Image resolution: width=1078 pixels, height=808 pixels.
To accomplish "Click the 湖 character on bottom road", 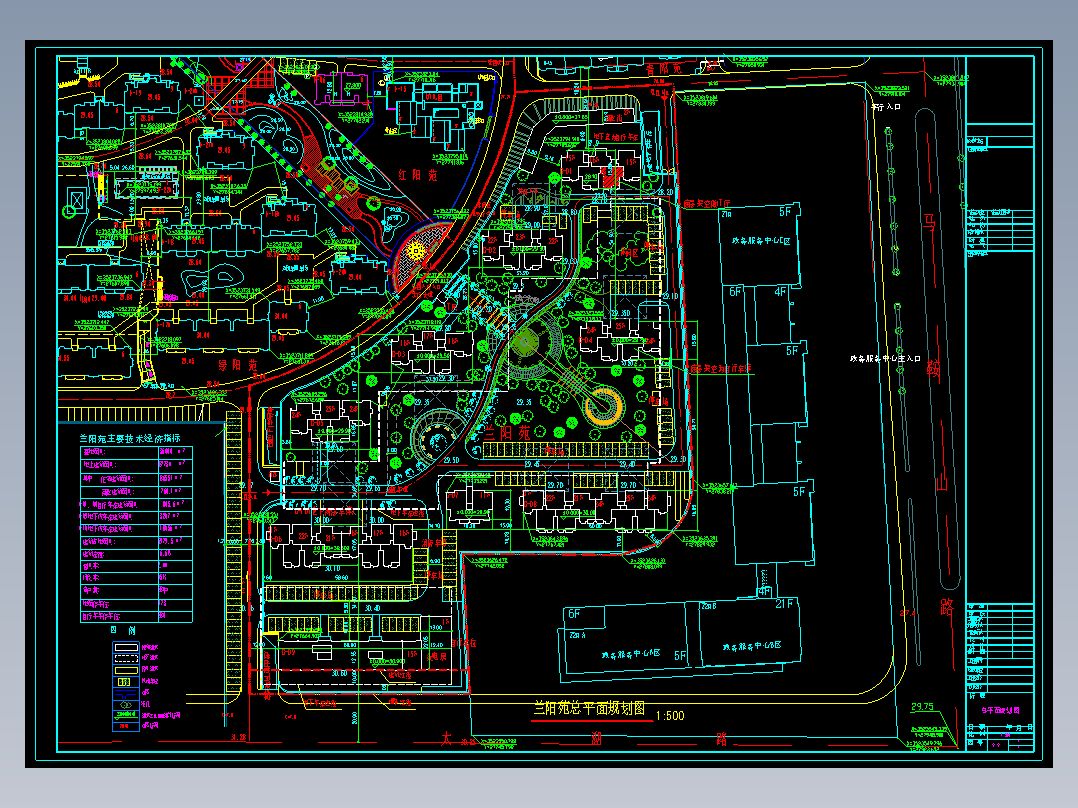I will pyautogui.click(x=596, y=739).
